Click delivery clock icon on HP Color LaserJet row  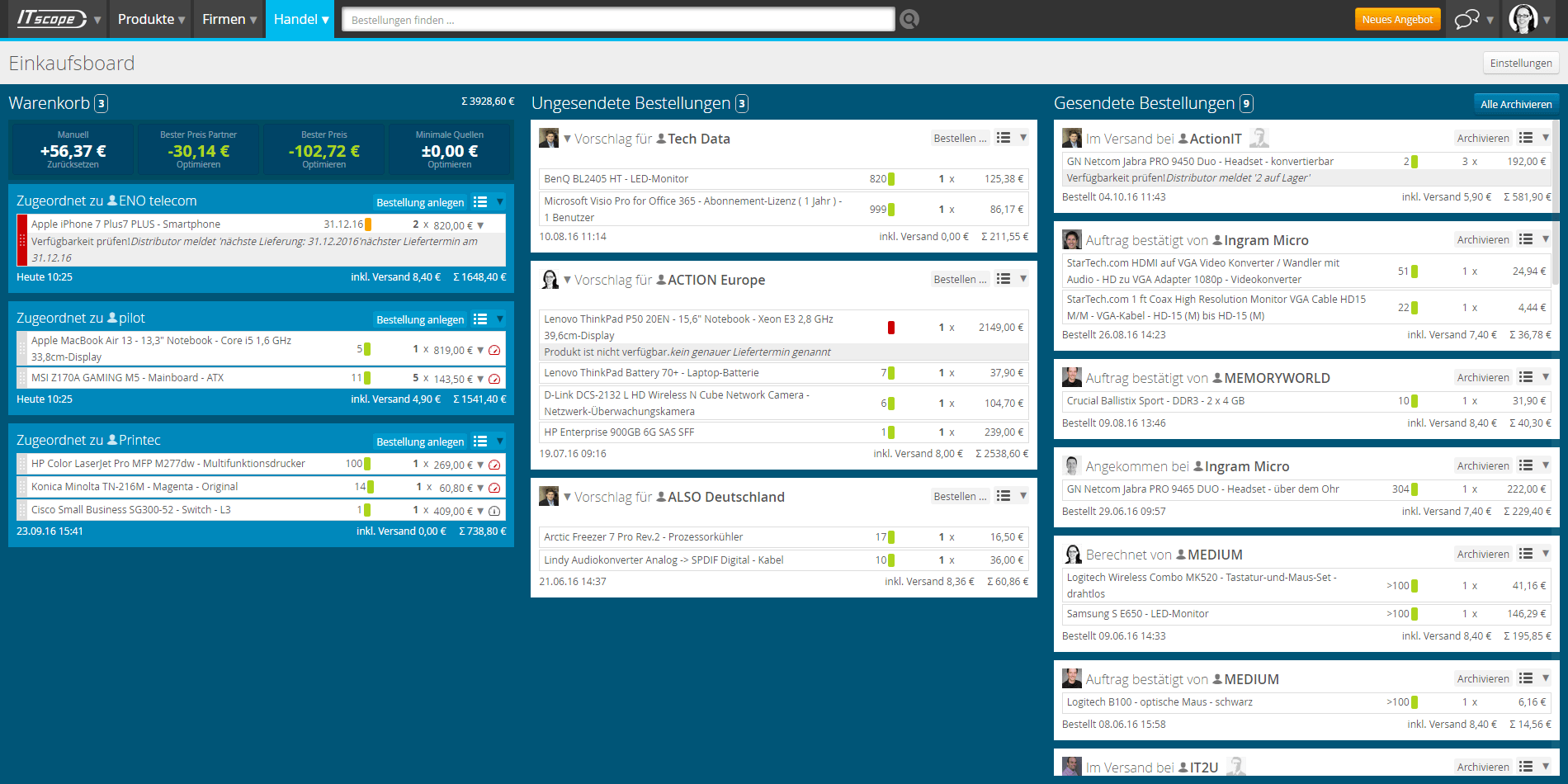pyautogui.click(x=494, y=465)
